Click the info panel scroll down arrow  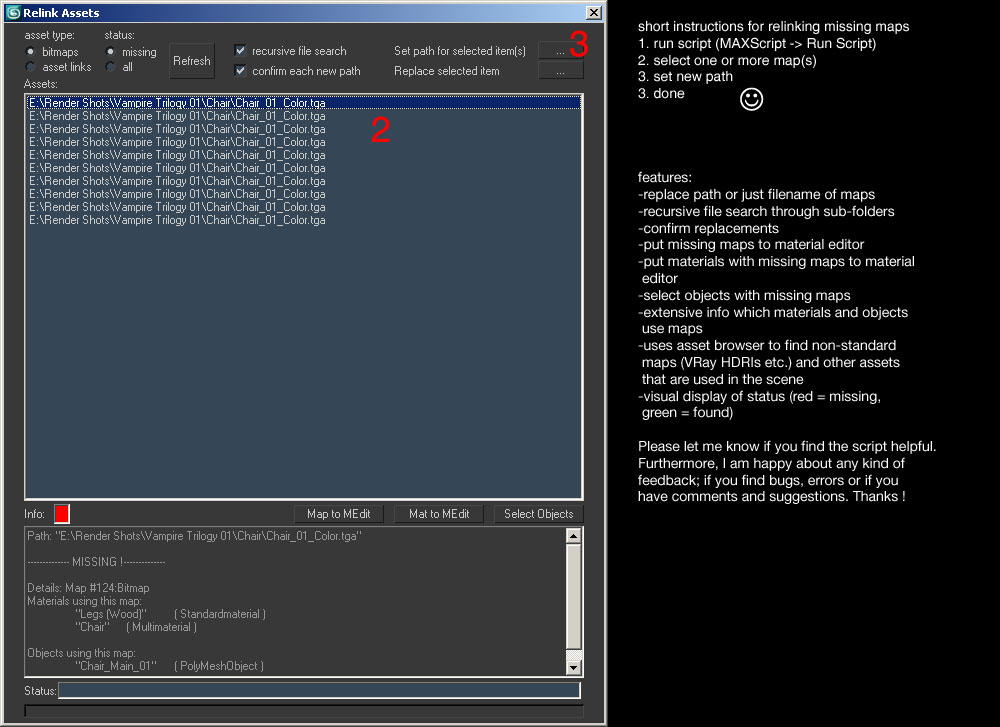[x=574, y=667]
